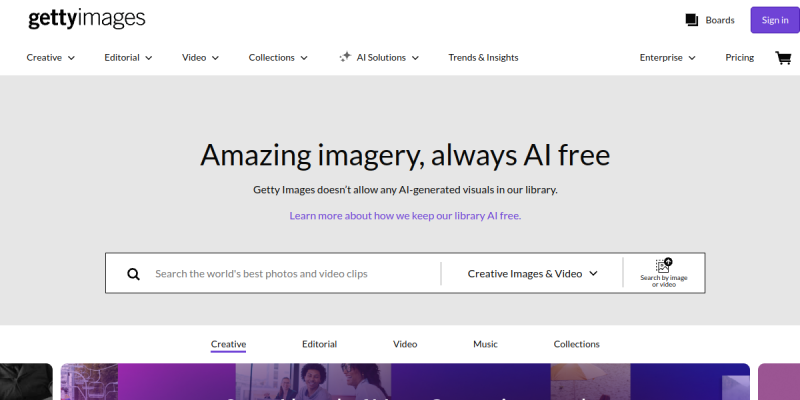Expand the Video menu chevron
This screenshot has height=400, width=800.
click(215, 58)
